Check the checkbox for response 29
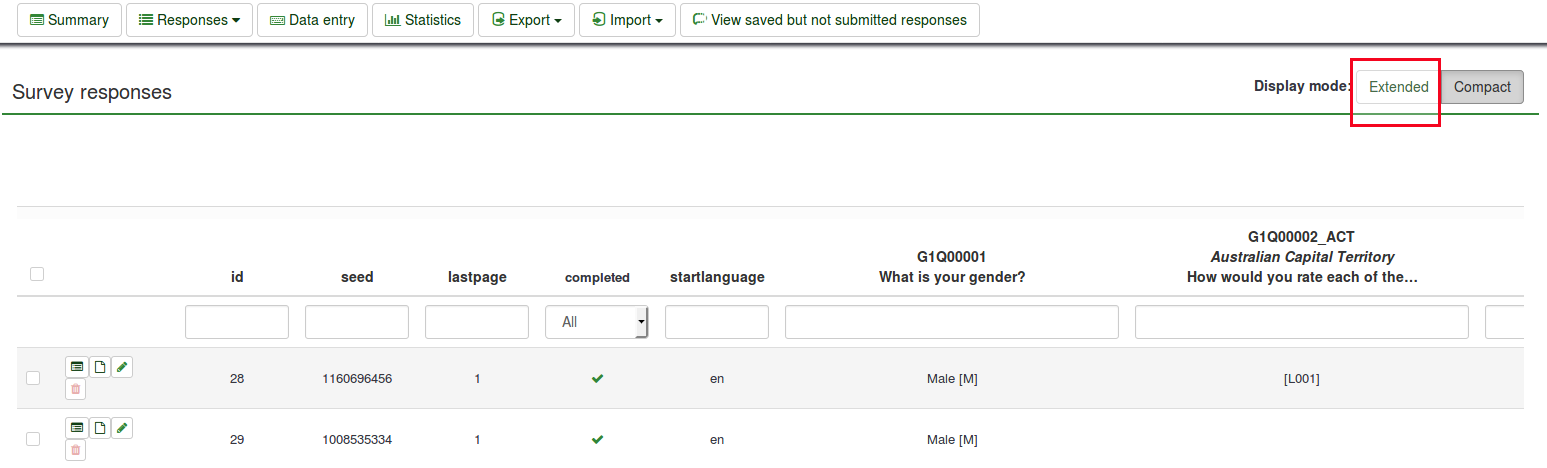Screen dimensions: 1547x468 [x=33, y=439]
